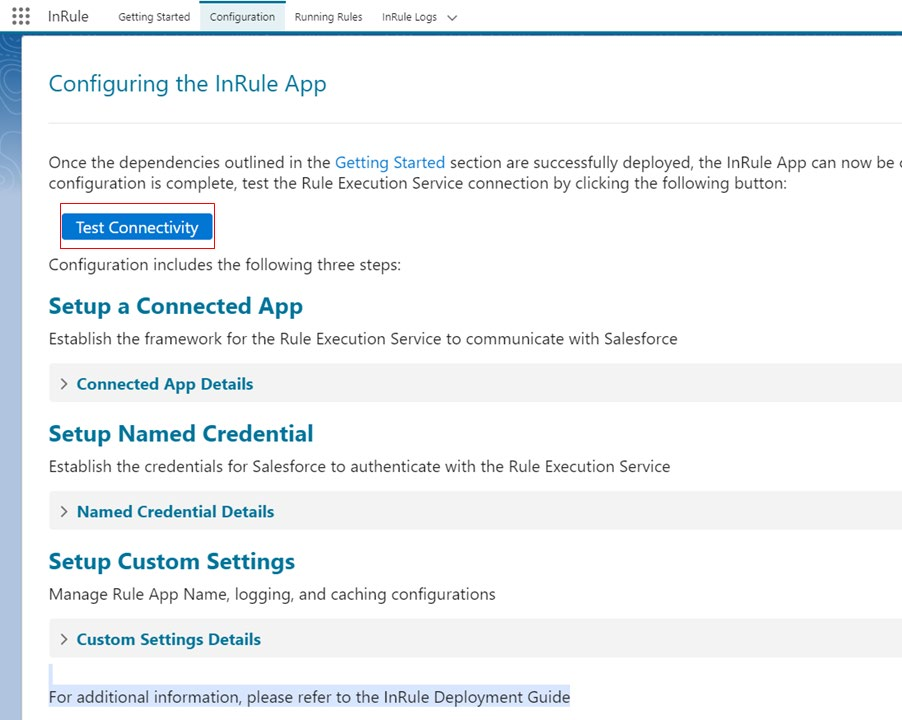Image resolution: width=902 pixels, height=720 pixels.
Task: Click 'Configuration includes the following three steps' text
Action: point(225,265)
